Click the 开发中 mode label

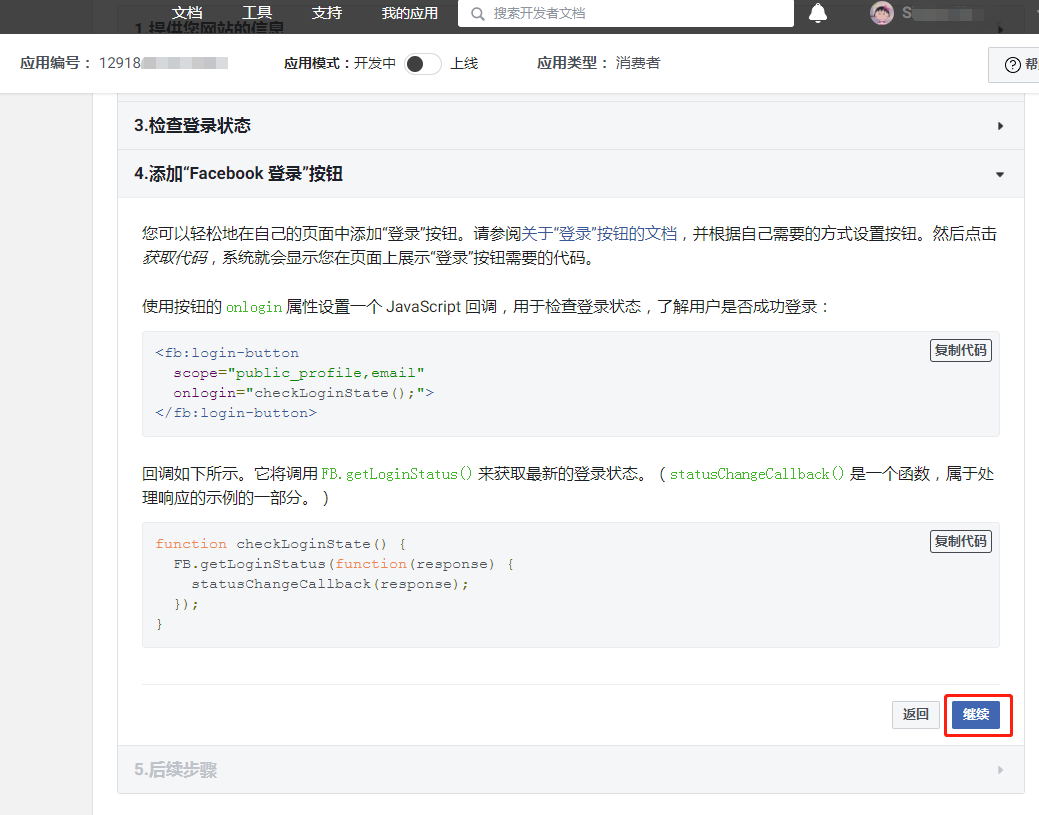coord(374,64)
